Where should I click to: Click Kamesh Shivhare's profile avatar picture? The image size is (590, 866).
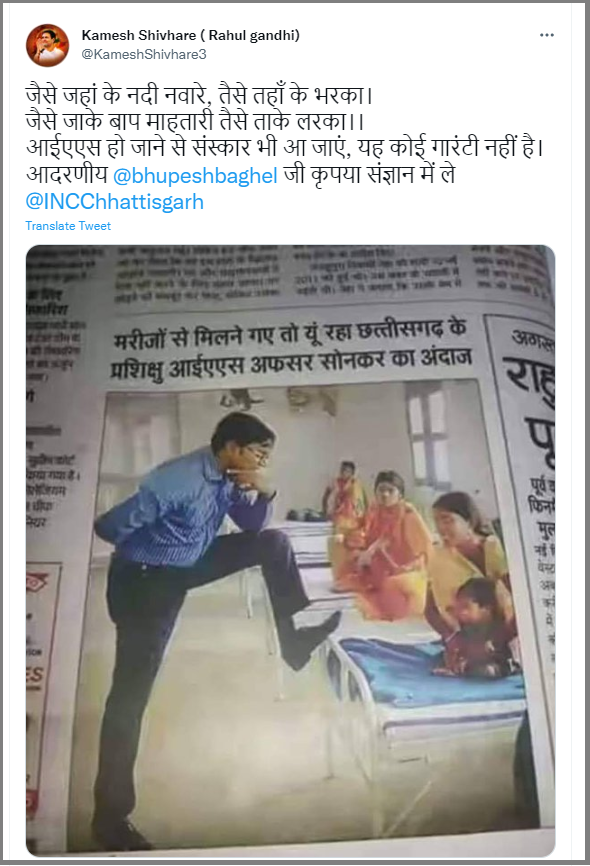(48, 45)
